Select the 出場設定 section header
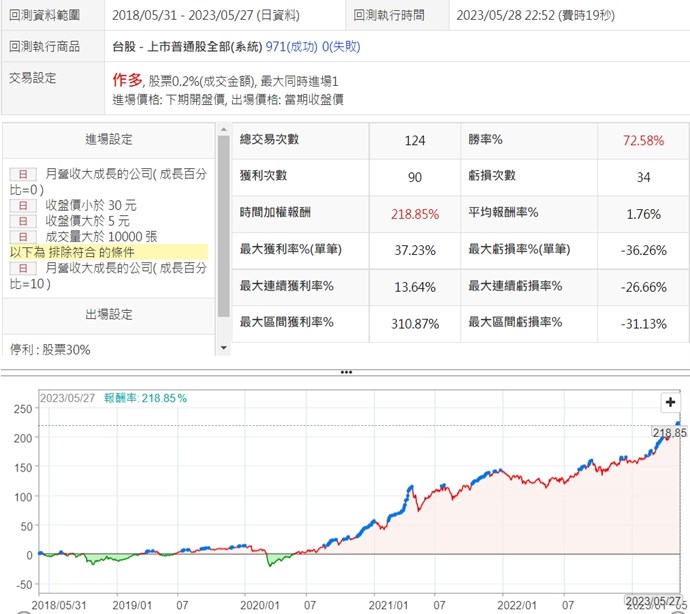 pyautogui.click(x=108, y=315)
